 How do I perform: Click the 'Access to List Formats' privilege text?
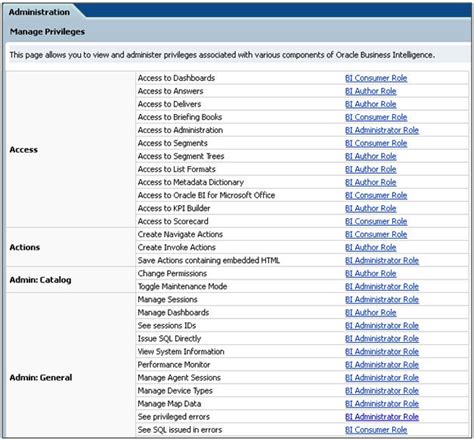coord(177,169)
